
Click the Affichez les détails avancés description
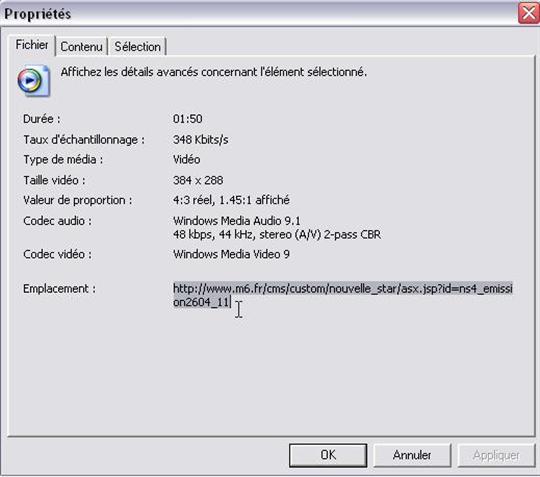[214, 72]
